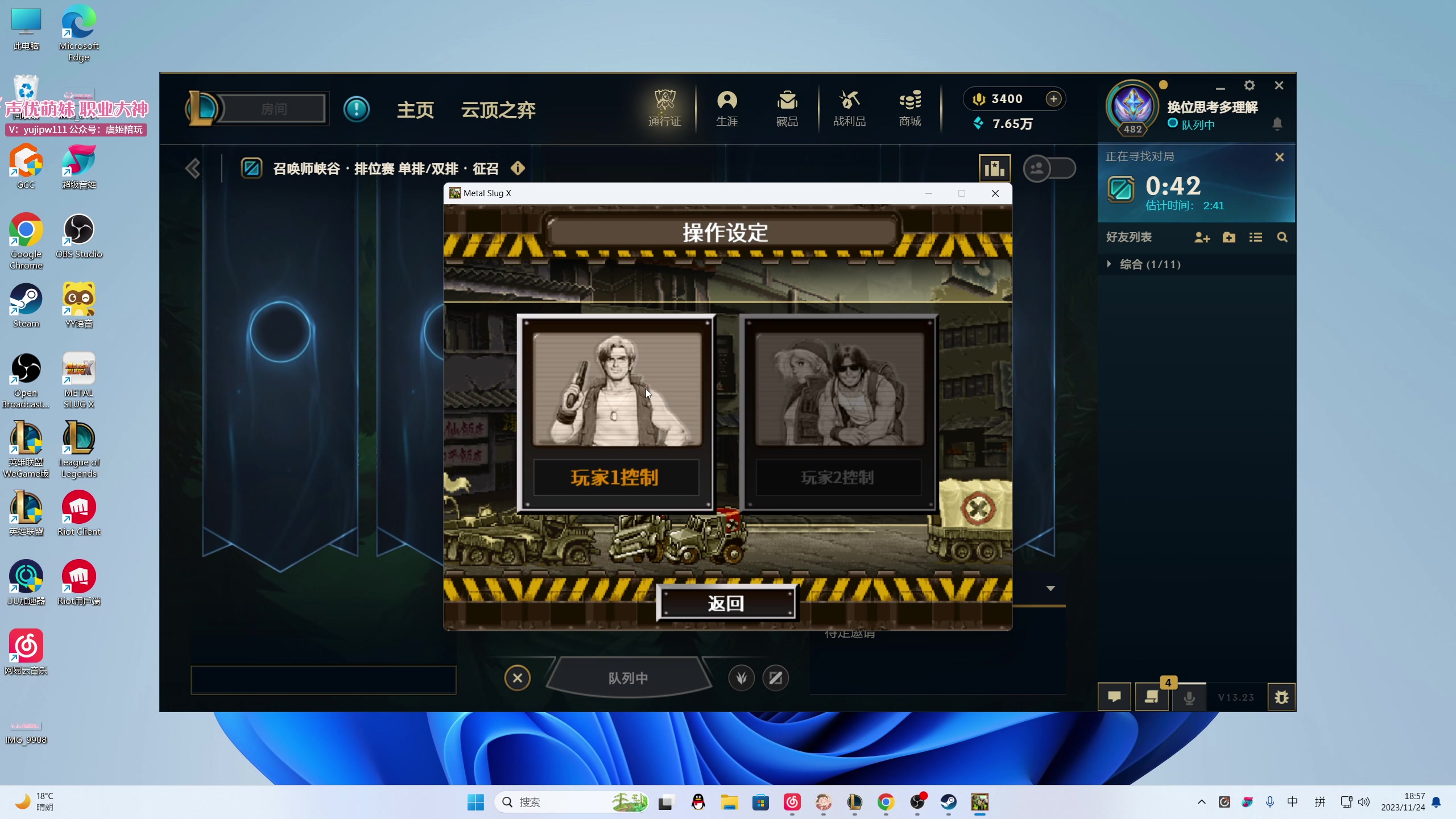Open volume control in system tray
The height and width of the screenshot is (819, 1456).
1364,802
